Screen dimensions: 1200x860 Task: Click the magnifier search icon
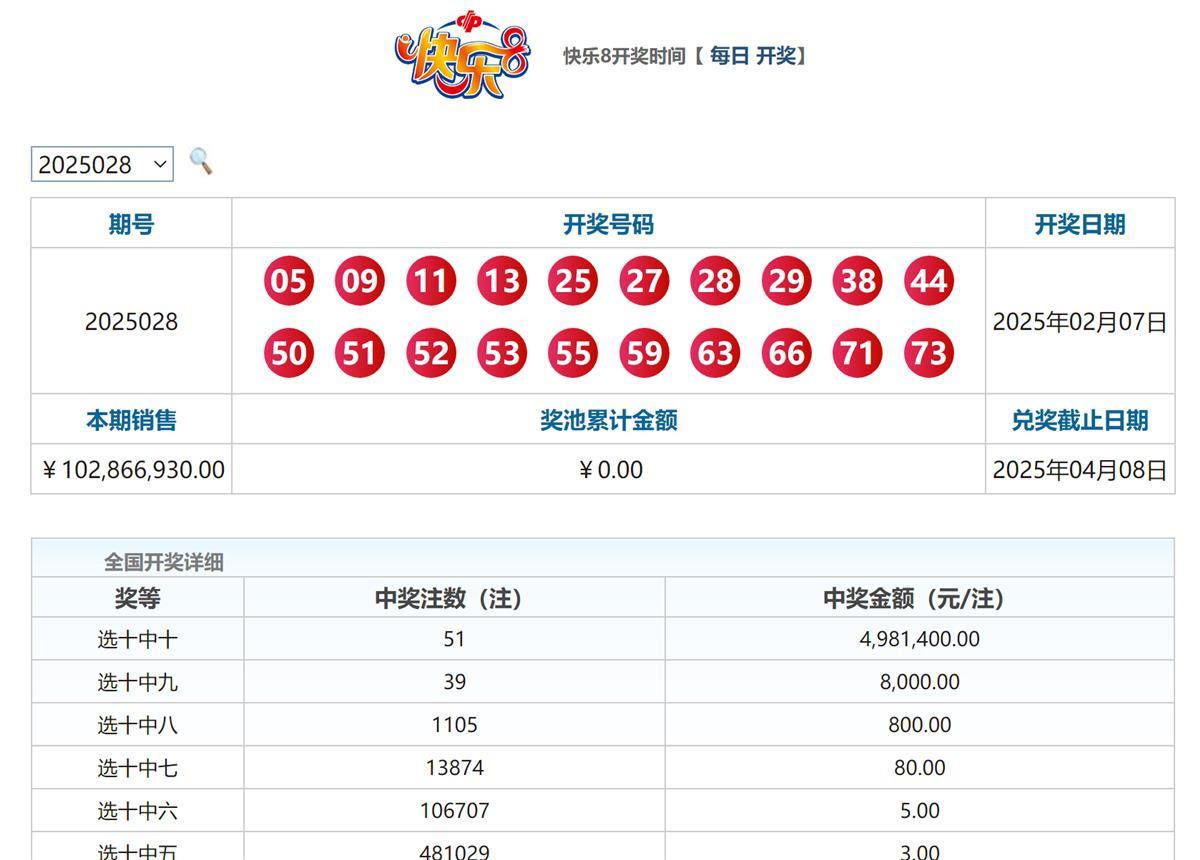[x=201, y=161]
